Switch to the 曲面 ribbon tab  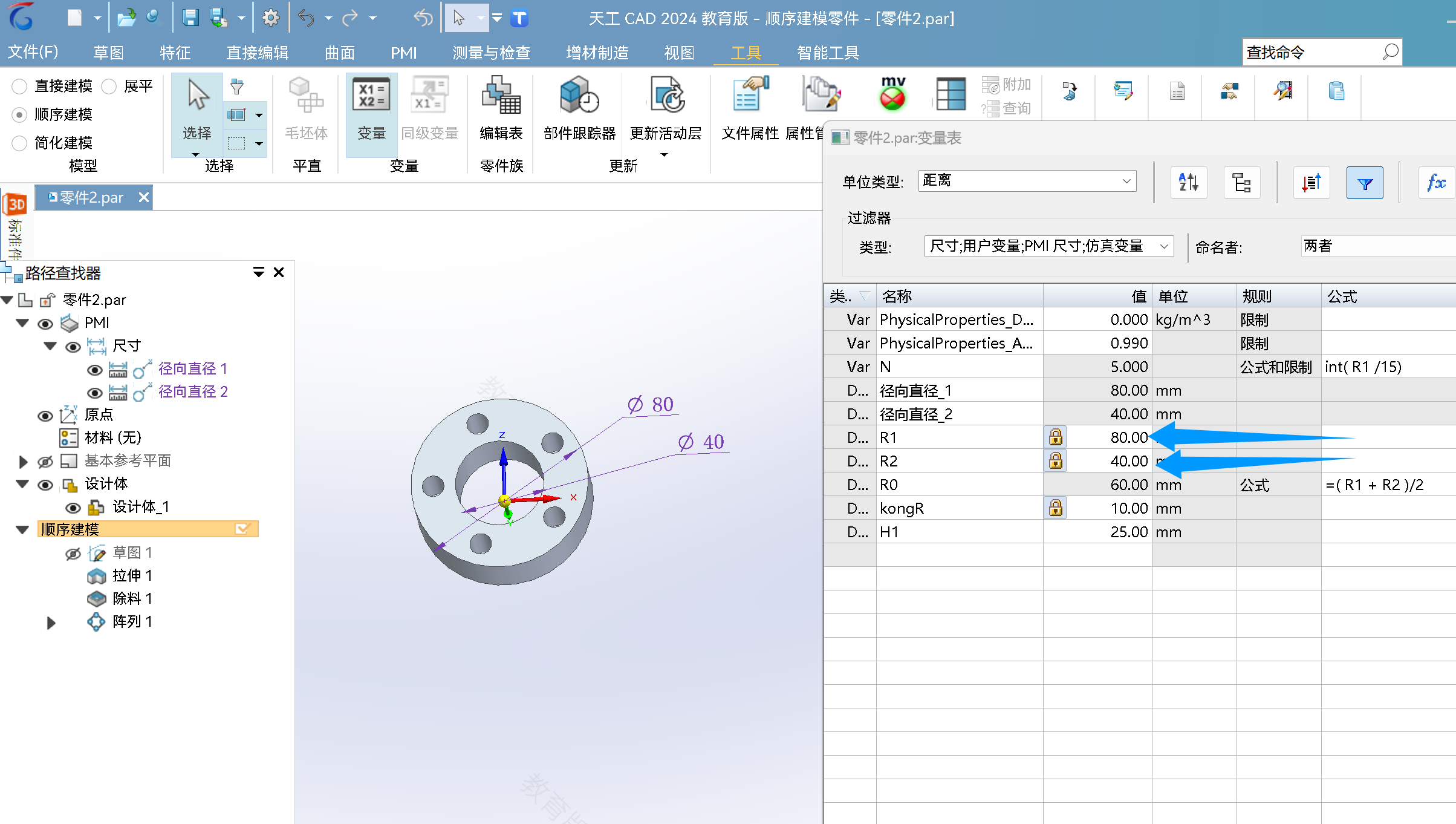click(x=339, y=52)
